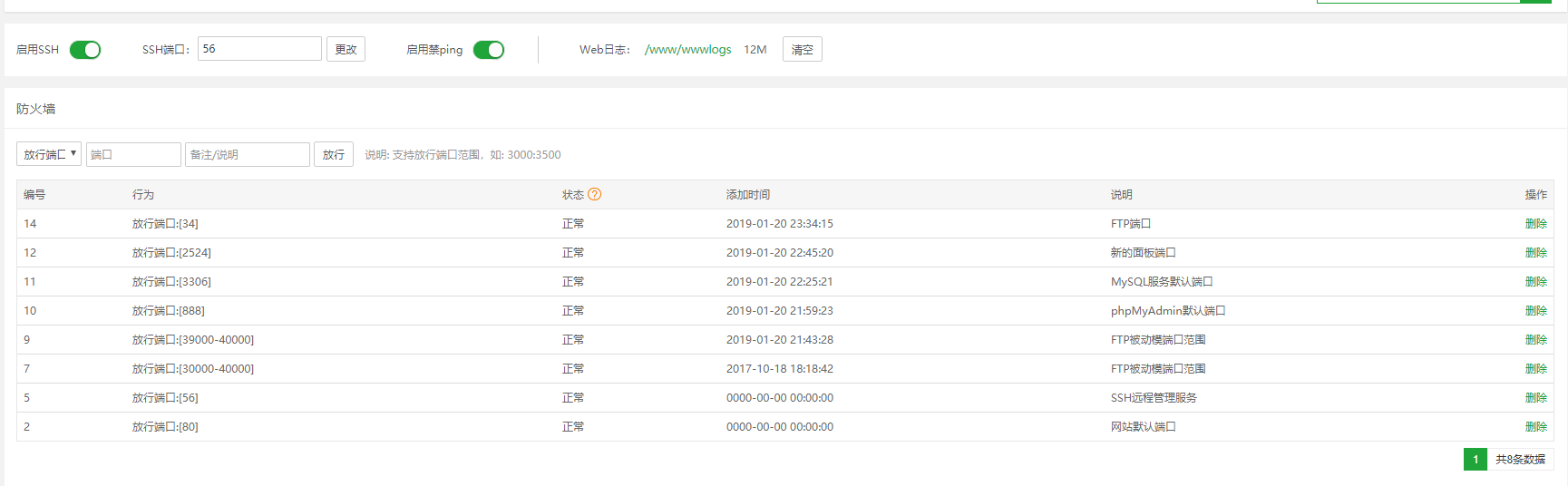Viewport: 1568px width, 486px height.
Task: Click the 放行 button
Action: (x=334, y=154)
